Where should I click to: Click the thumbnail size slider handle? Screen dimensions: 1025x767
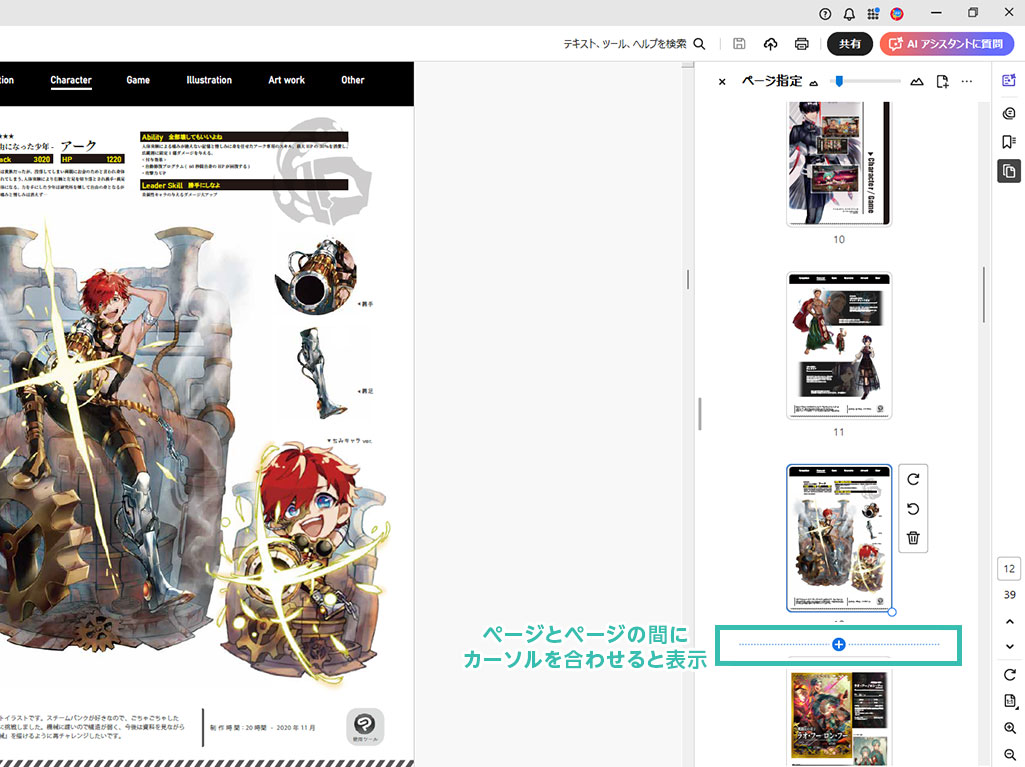pyautogui.click(x=840, y=81)
